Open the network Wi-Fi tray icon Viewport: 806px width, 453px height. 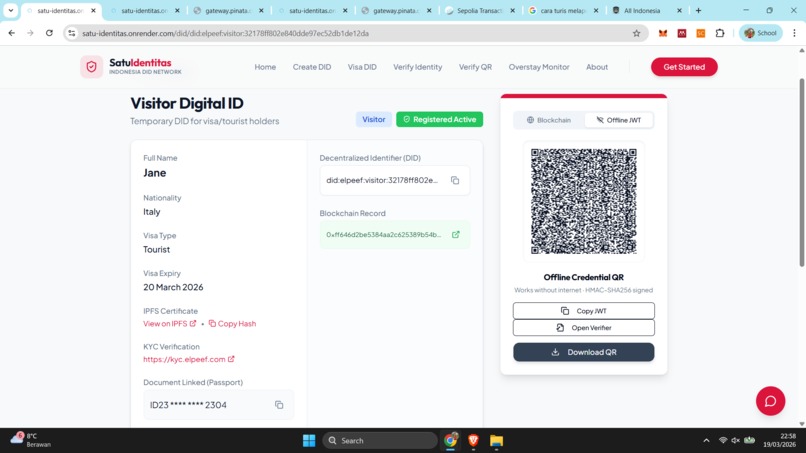(x=723, y=441)
